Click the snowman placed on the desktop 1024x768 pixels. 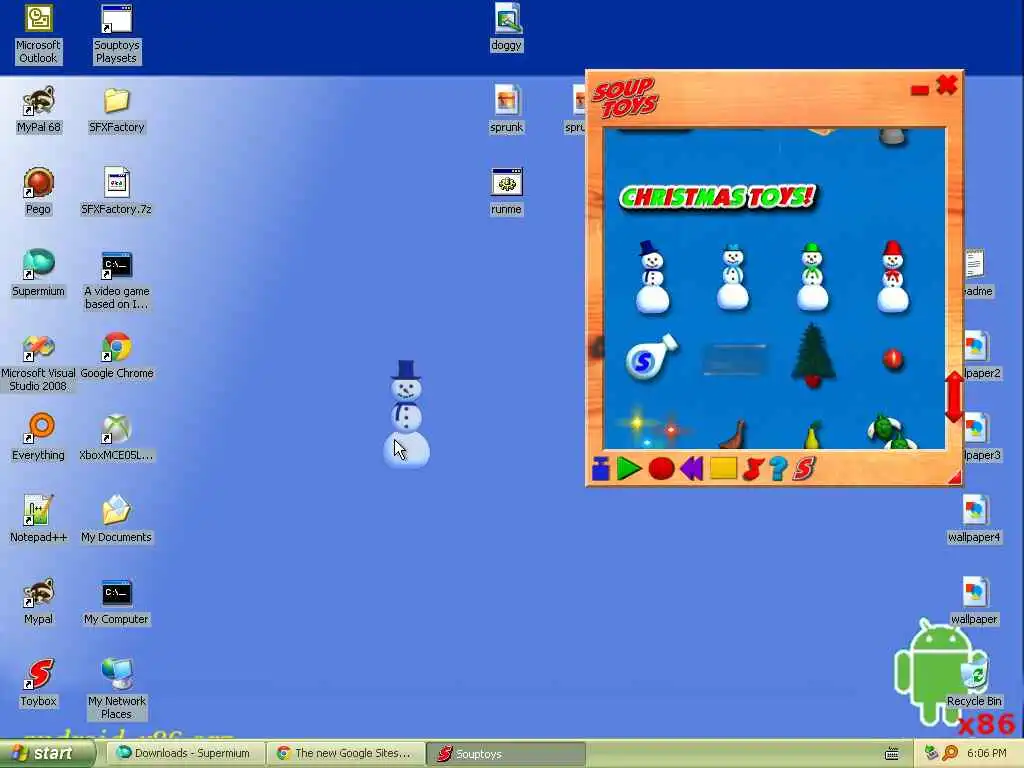coord(406,414)
